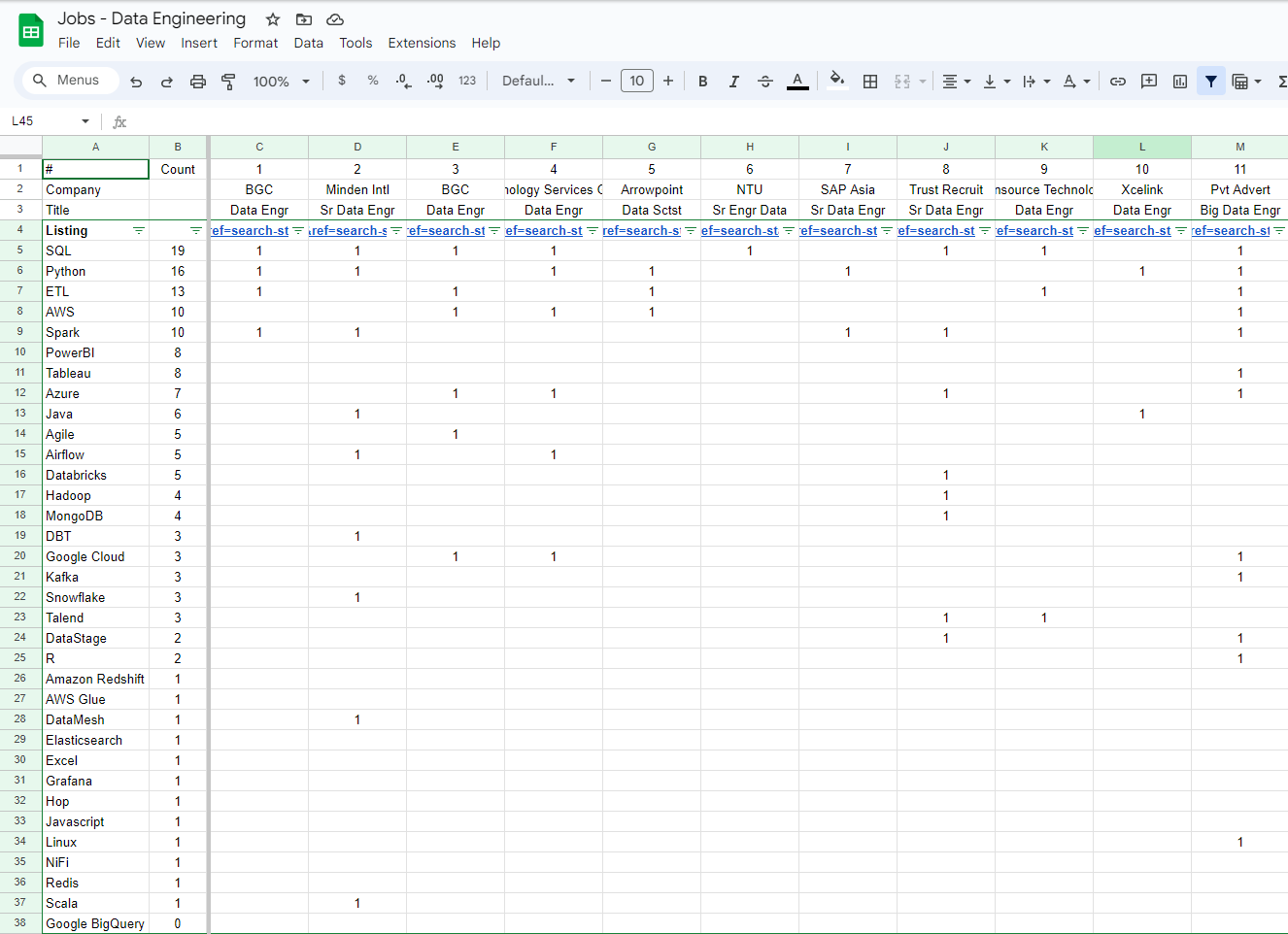Open the Data menu
This screenshot has height=934, width=1288.
[x=309, y=43]
